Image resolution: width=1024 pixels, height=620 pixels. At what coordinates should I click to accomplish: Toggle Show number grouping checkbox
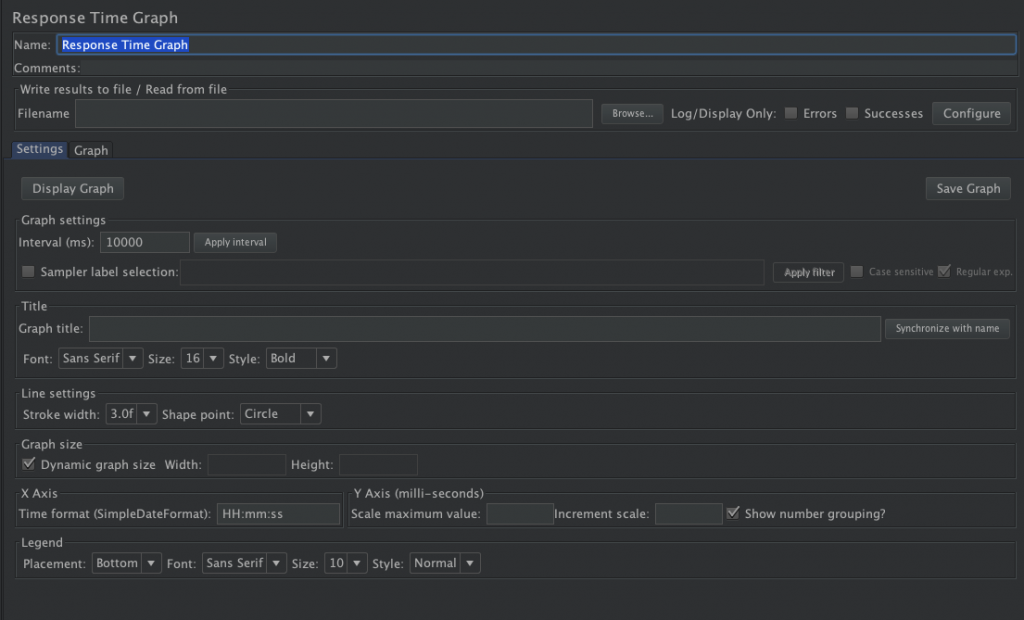click(733, 514)
